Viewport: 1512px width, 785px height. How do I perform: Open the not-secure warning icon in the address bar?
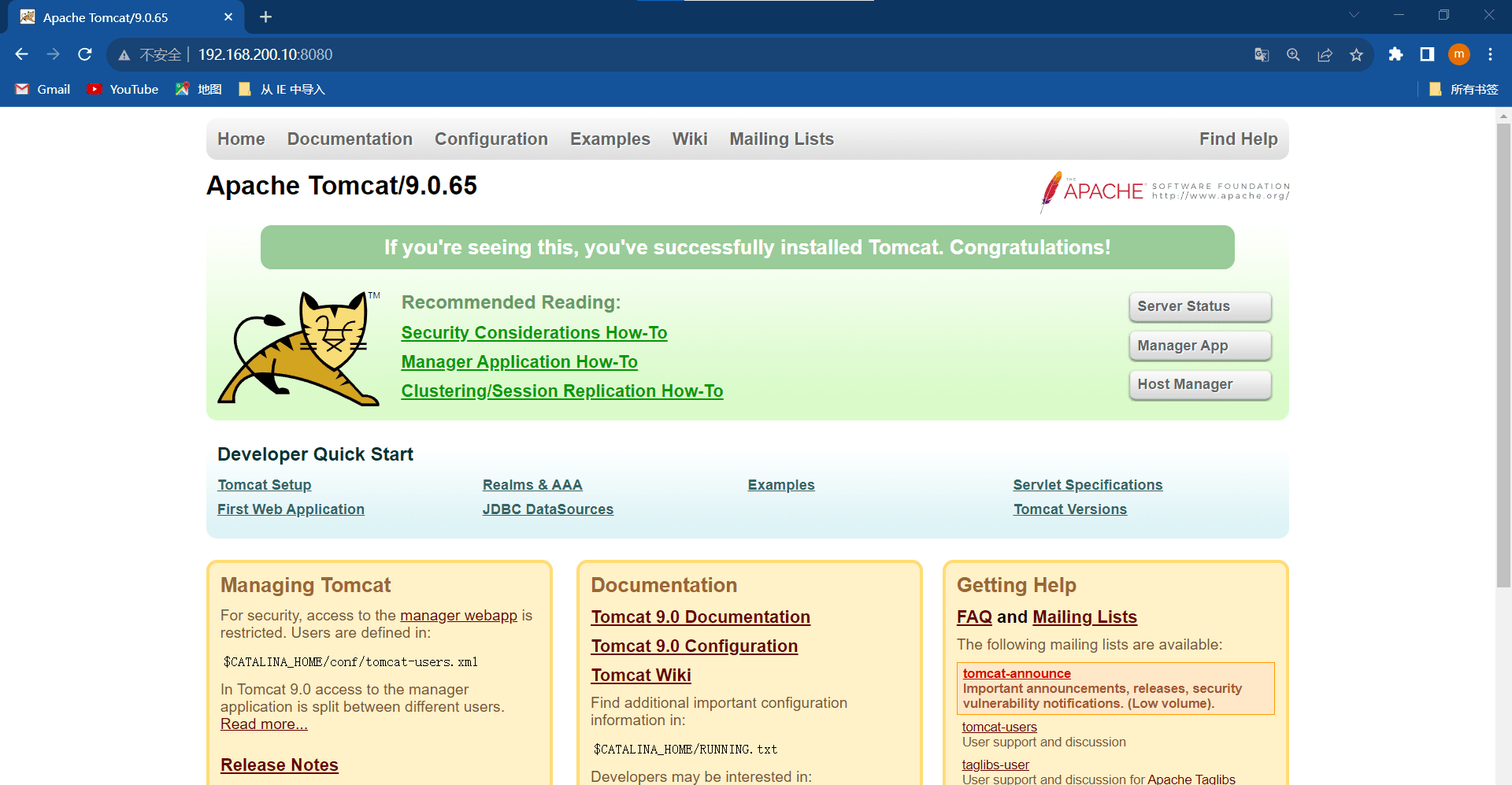point(124,55)
